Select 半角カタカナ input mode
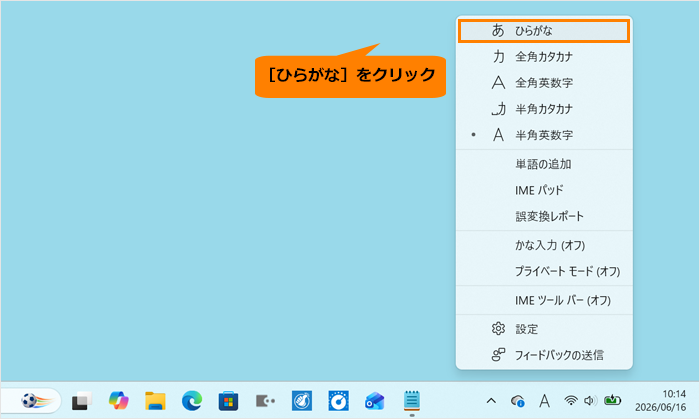700x419 pixels. (x=544, y=109)
